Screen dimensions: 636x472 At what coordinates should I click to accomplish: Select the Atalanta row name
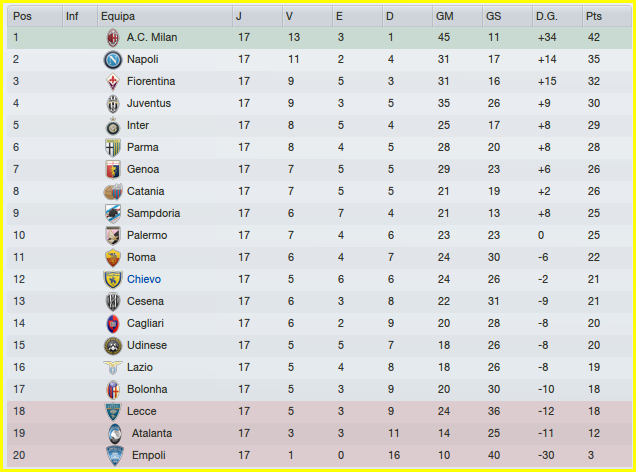click(152, 433)
